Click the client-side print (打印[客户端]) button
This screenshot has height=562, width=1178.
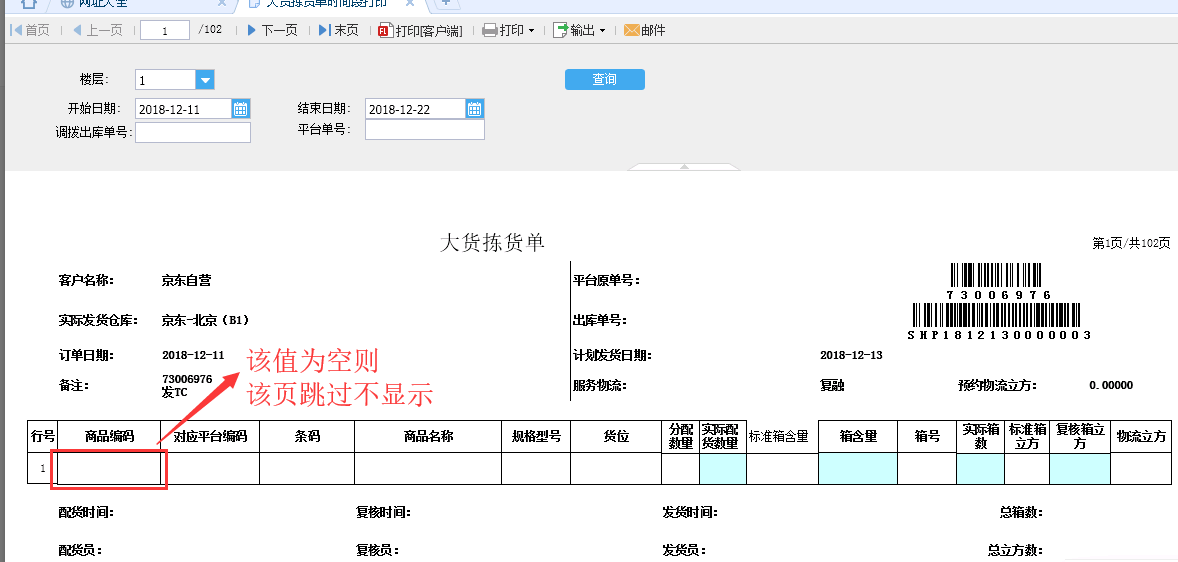420,30
